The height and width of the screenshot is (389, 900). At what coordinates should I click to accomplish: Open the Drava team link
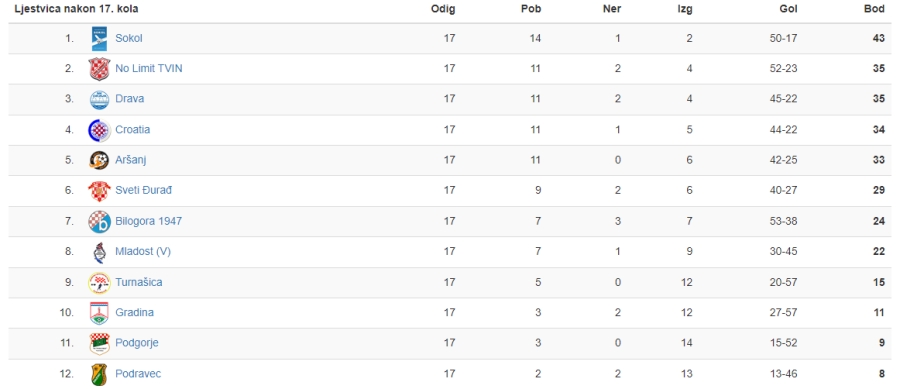(x=130, y=99)
